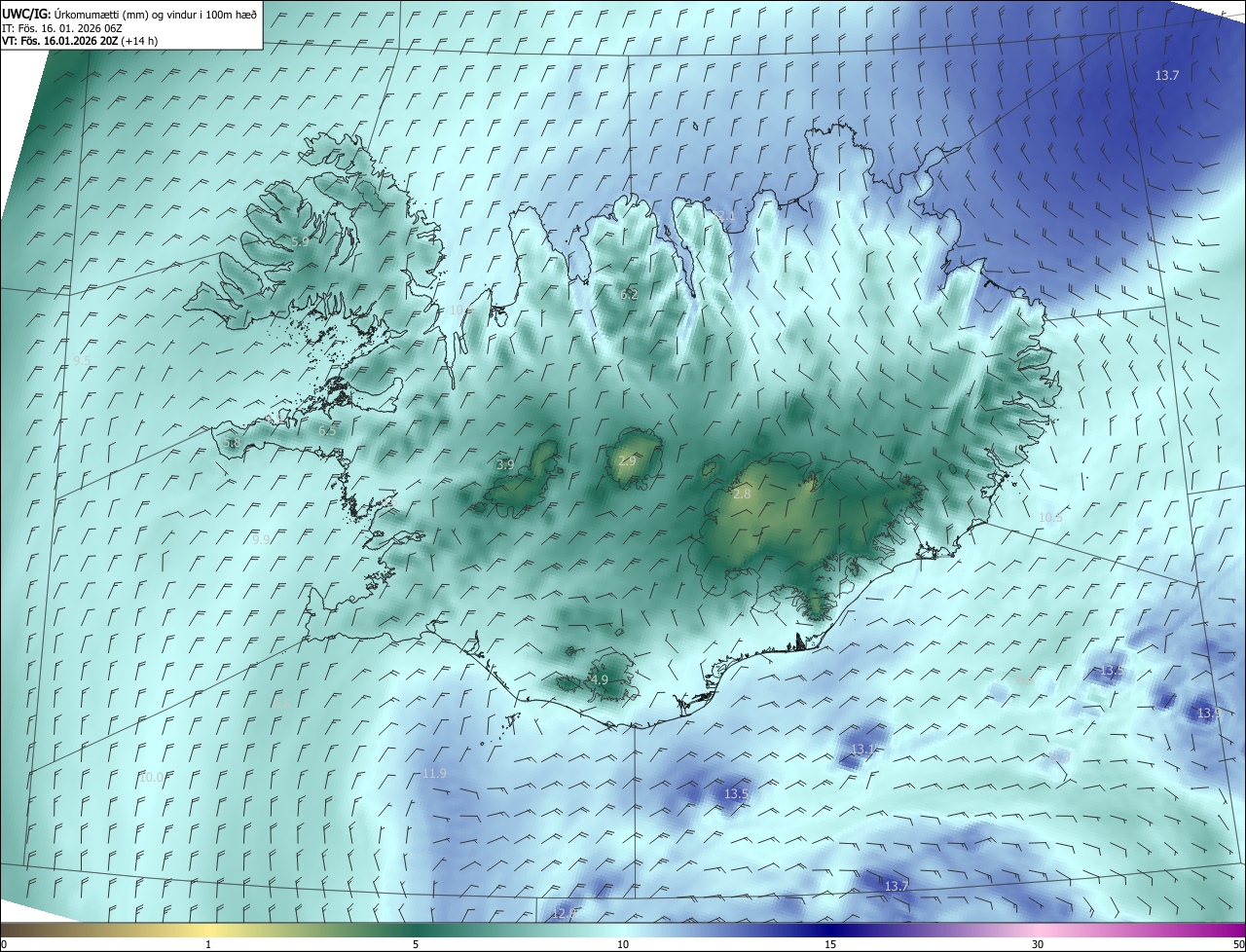The width and height of the screenshot is (1246, 952).
Task: Click the 2.9 value on the central glacier
Action: pos(627,461)
